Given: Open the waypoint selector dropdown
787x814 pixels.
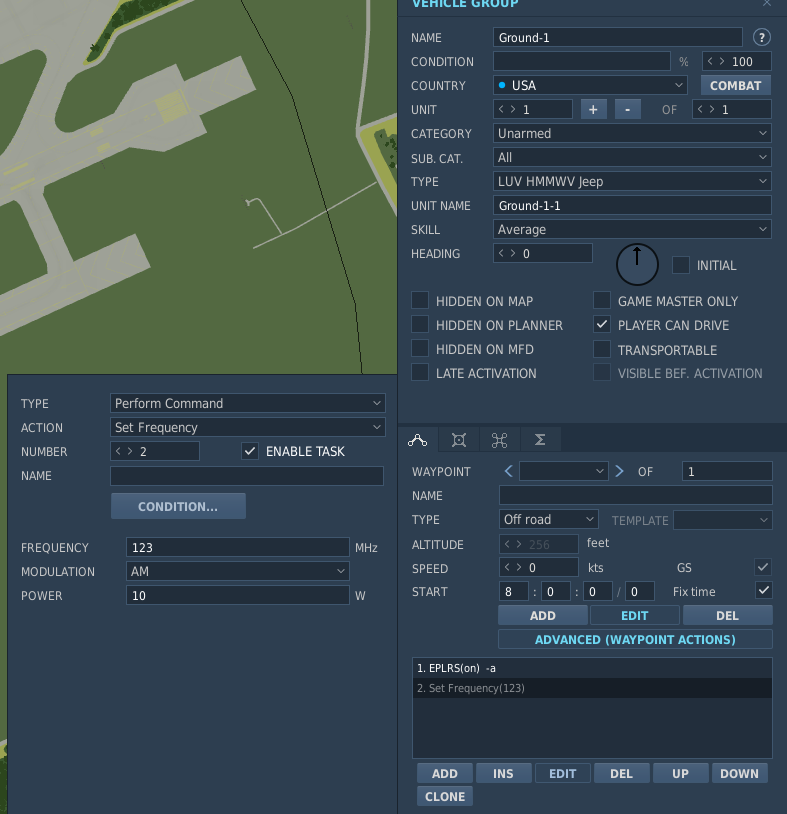Looking at the screenshot, I should 564,471.
